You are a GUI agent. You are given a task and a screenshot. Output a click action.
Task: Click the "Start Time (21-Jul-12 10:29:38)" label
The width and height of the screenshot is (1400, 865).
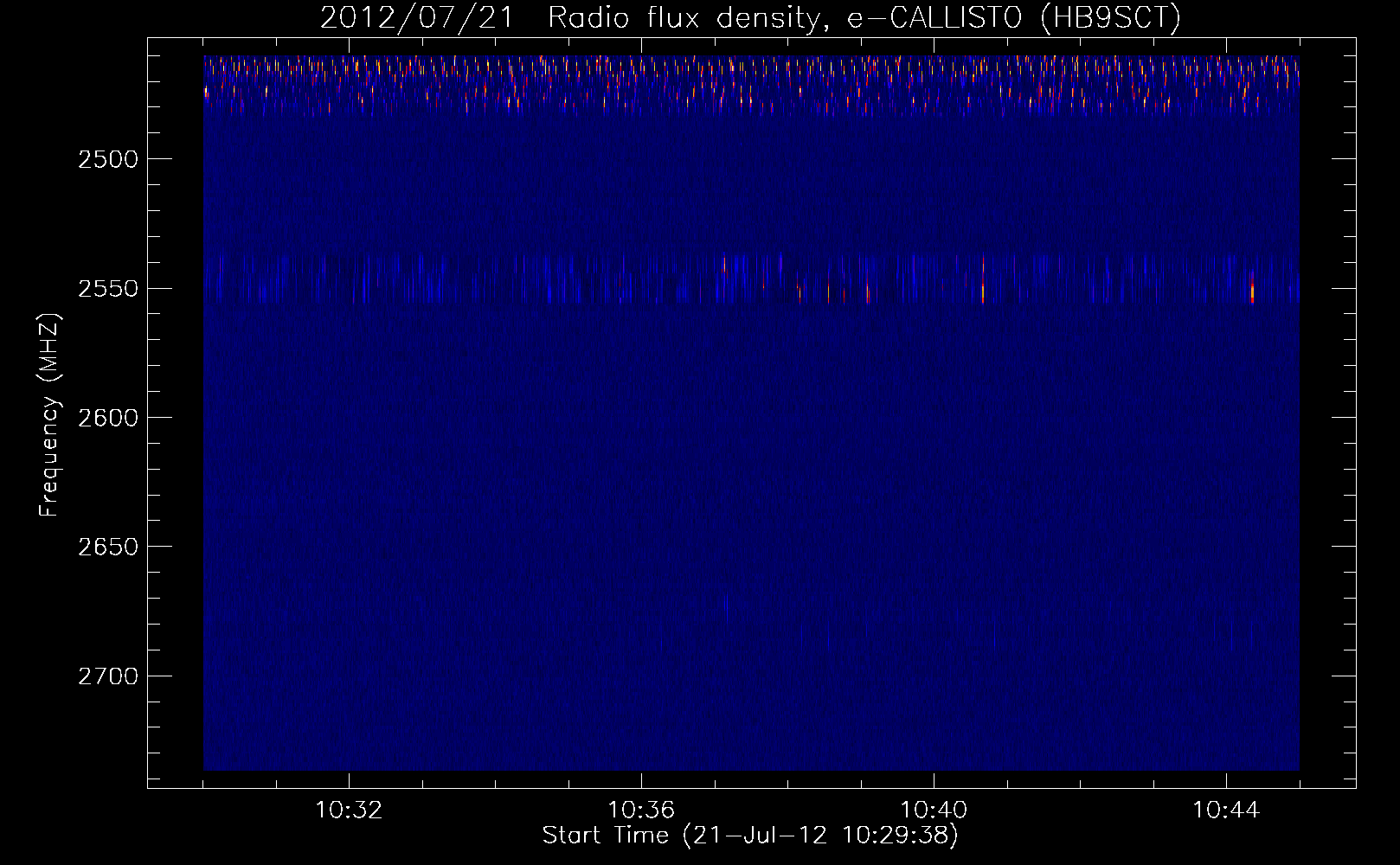tap(750, 836)
